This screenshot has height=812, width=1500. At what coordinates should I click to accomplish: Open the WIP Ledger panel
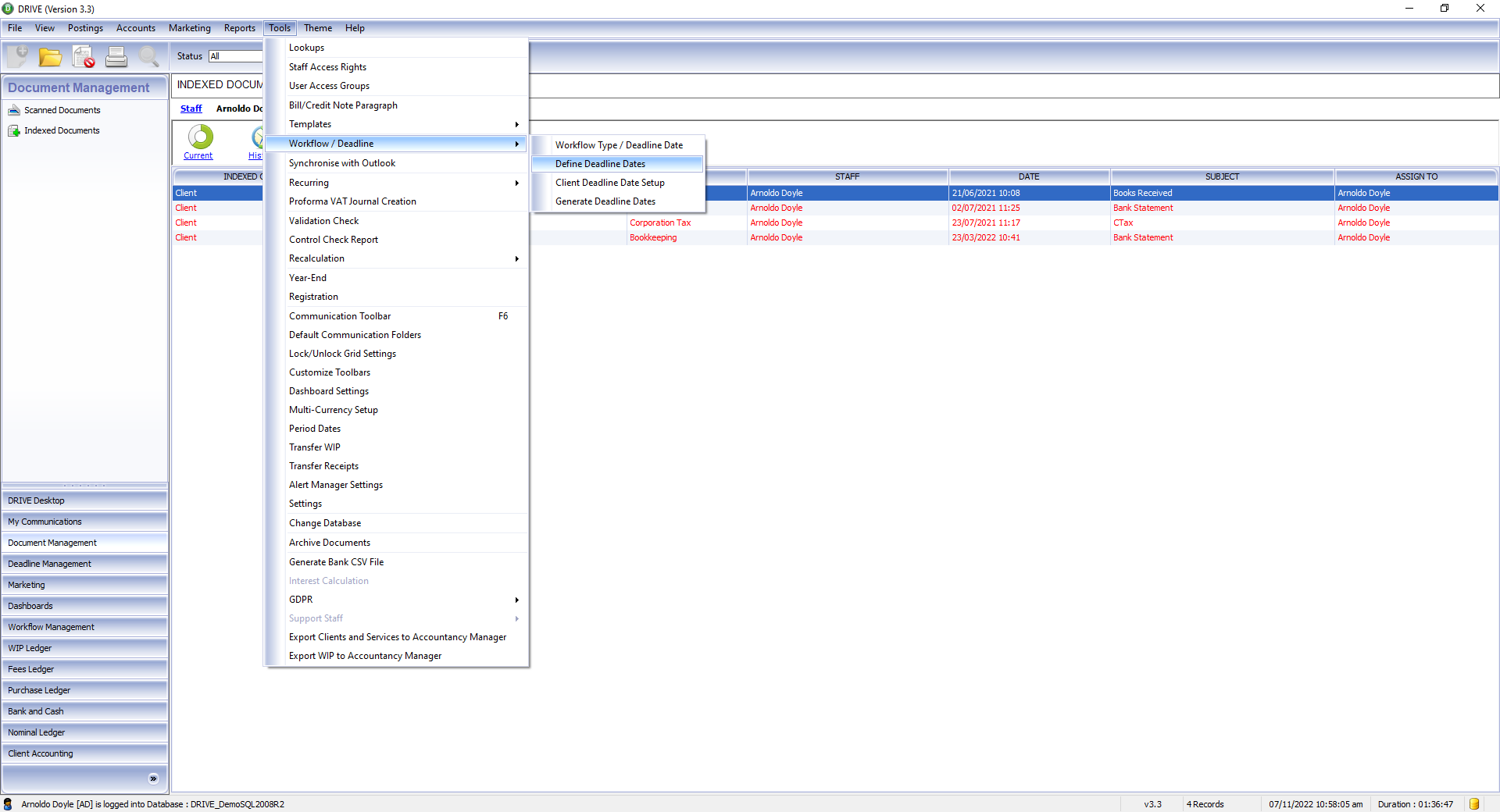pos(84,648)
